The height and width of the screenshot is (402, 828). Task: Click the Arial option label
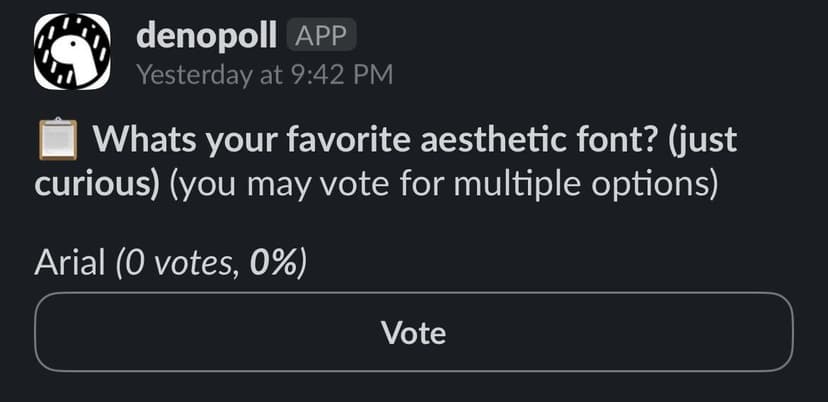70,263
